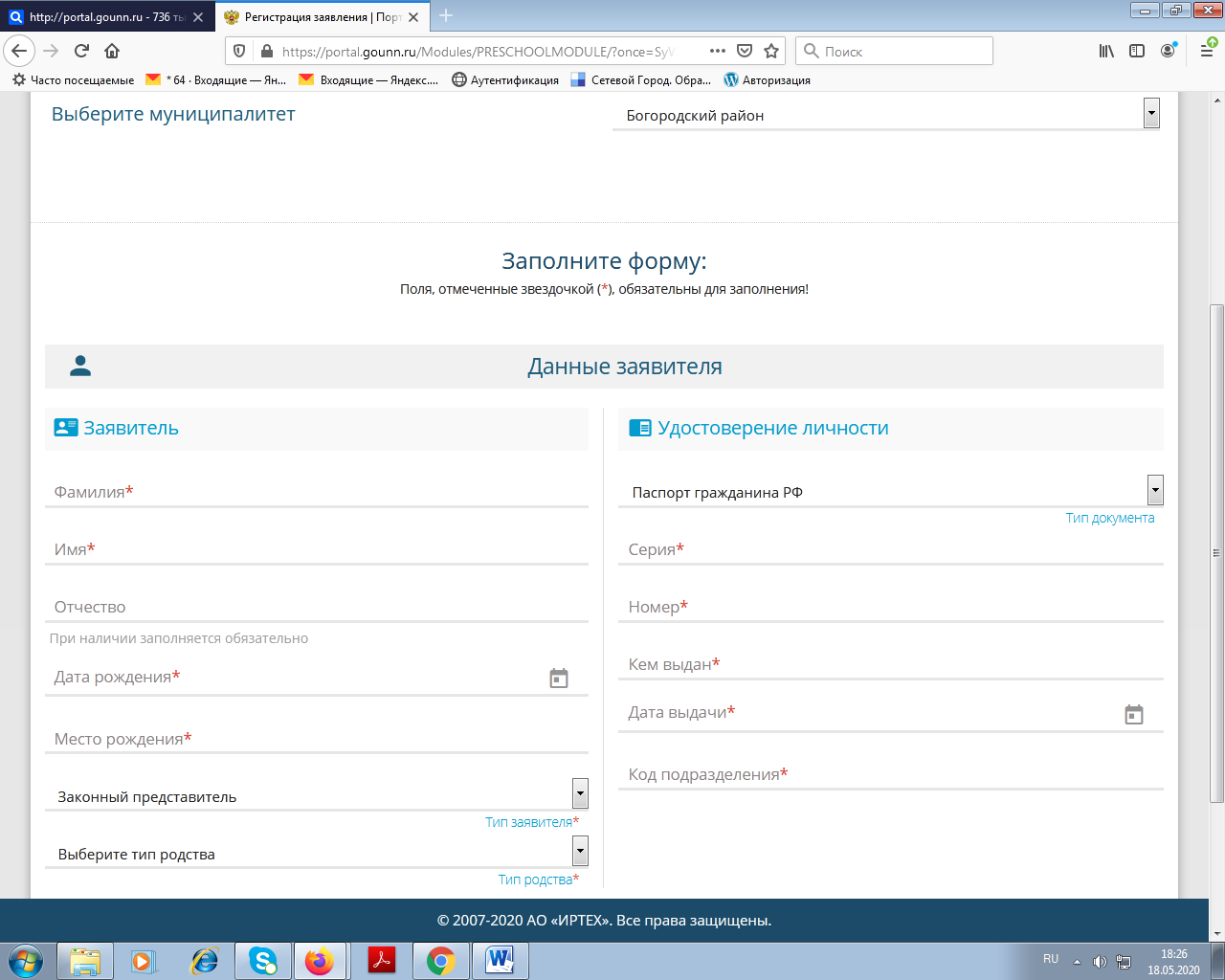Close the portal.gounn.ru search tab
This screenshot has width=1225, height=980.
[x=198, y=17]
